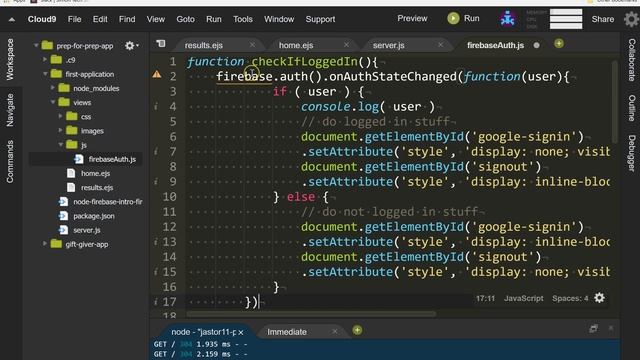Close the server.js tab

coord(440,45)
